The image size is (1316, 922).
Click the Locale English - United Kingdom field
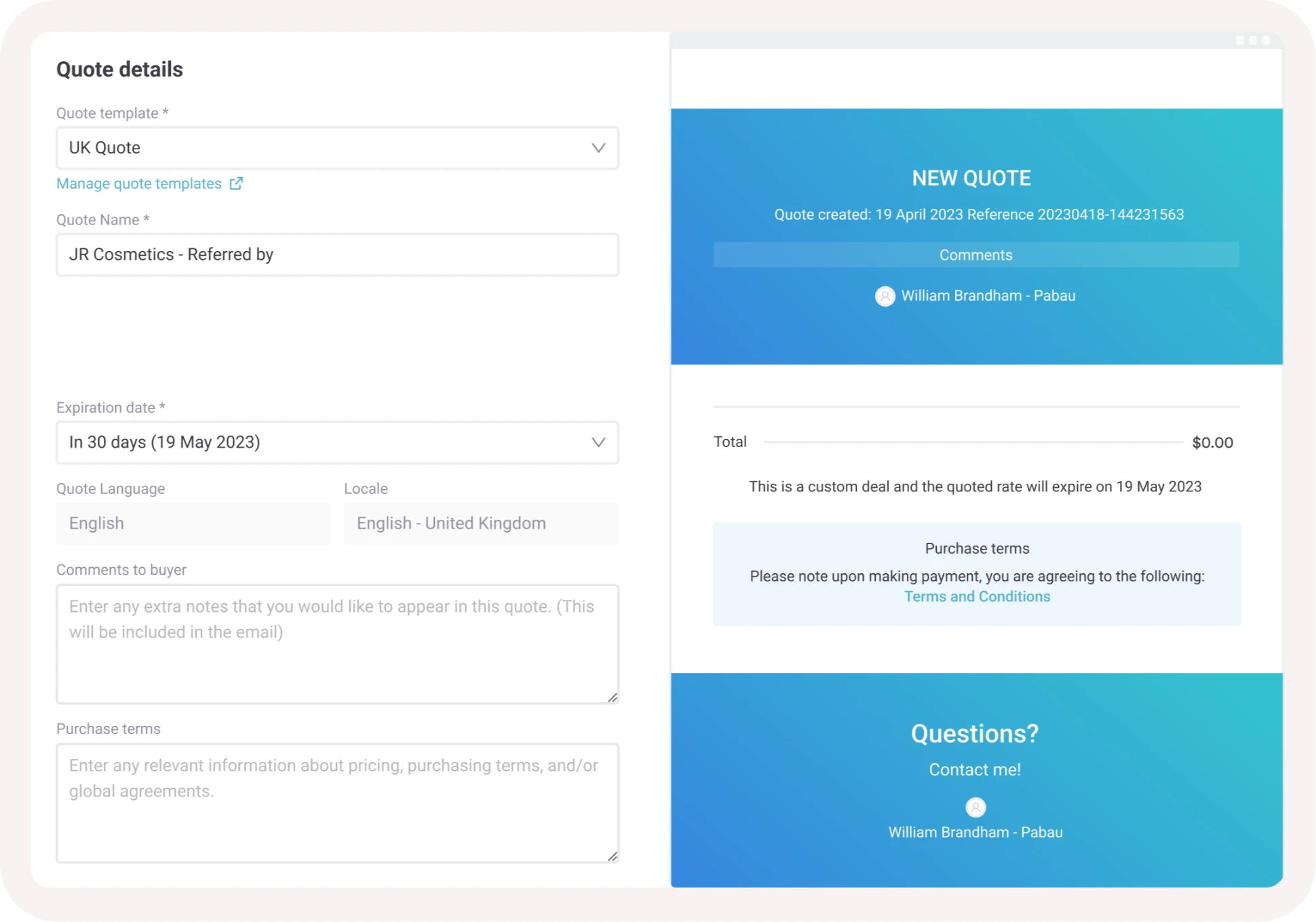pos(480,523)
